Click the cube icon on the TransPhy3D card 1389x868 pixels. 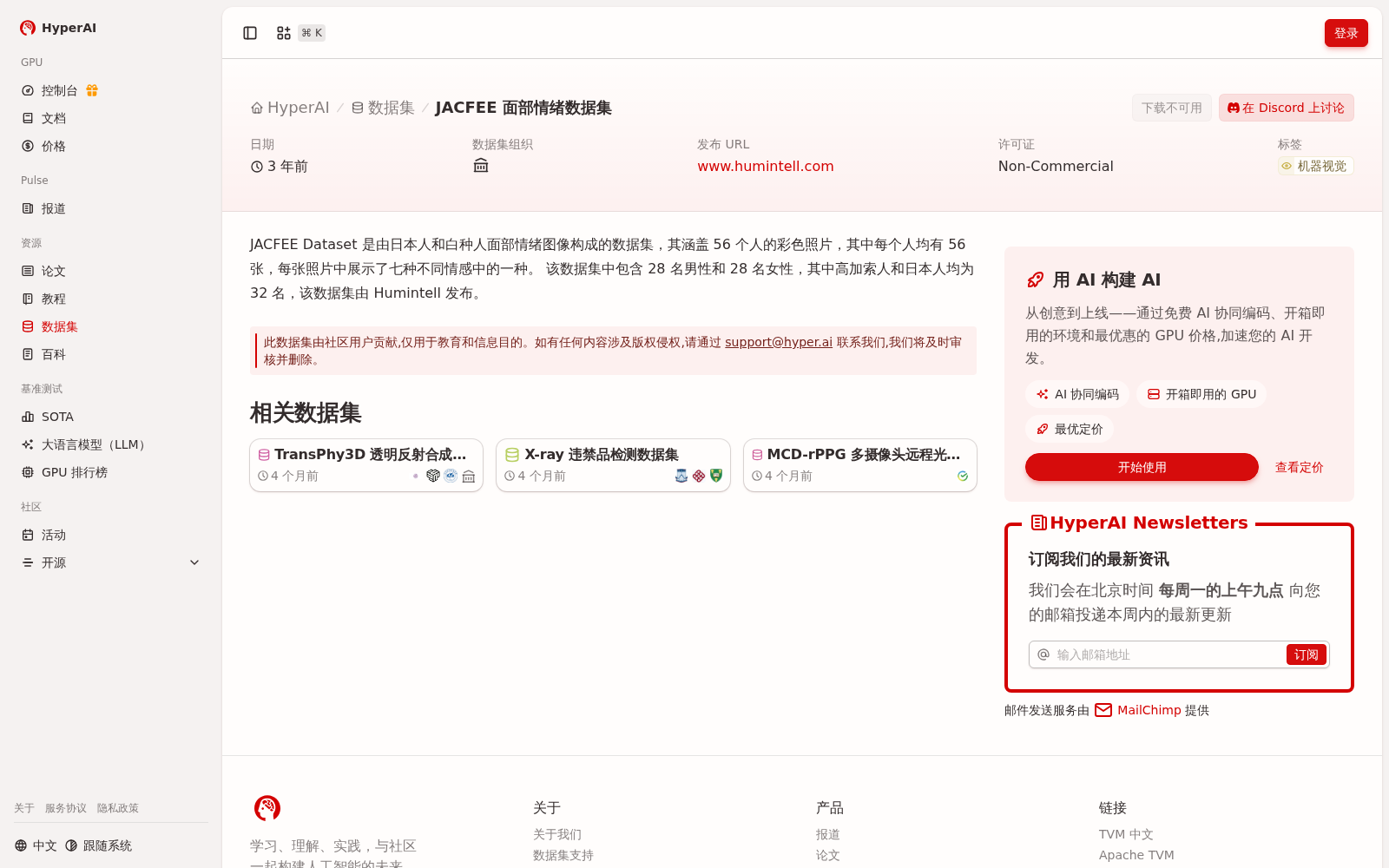[433, 476]
